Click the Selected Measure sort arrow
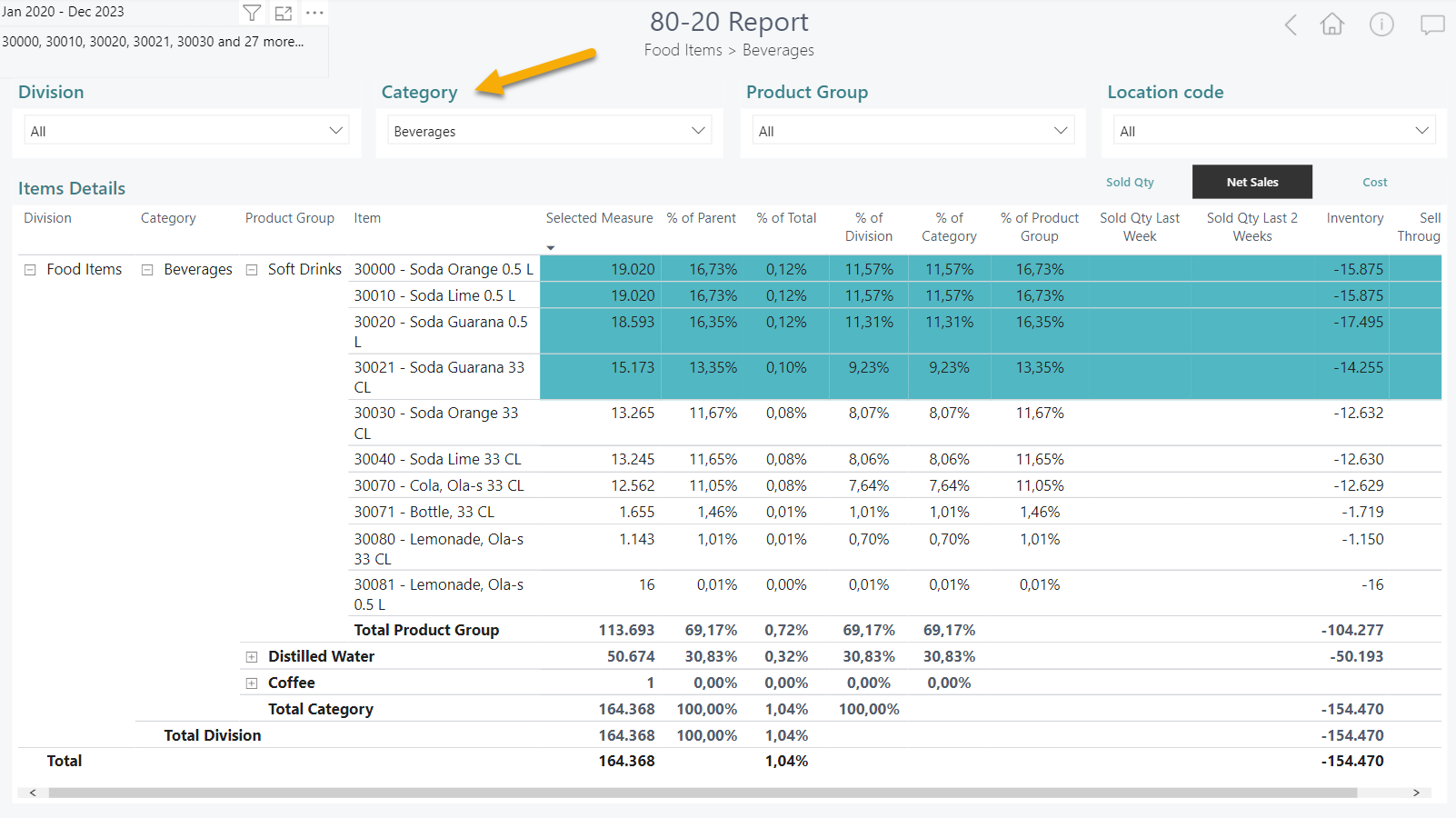Viewport: 1456px width, 818px height. point(551,248)
